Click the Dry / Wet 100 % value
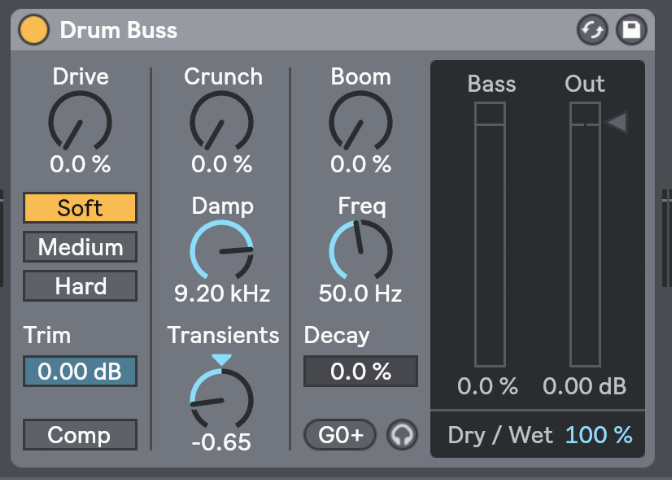672x480 pixels. [x=598, y=435]
